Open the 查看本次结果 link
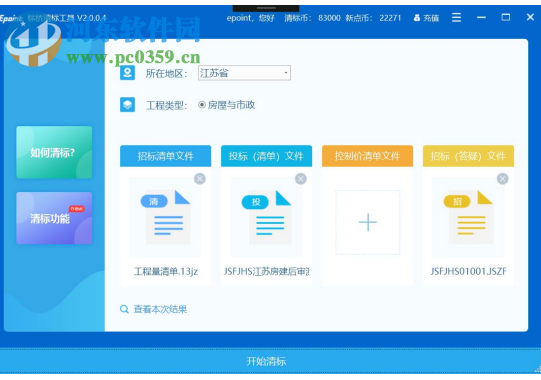The image size is (541, 380). [160, 309]
